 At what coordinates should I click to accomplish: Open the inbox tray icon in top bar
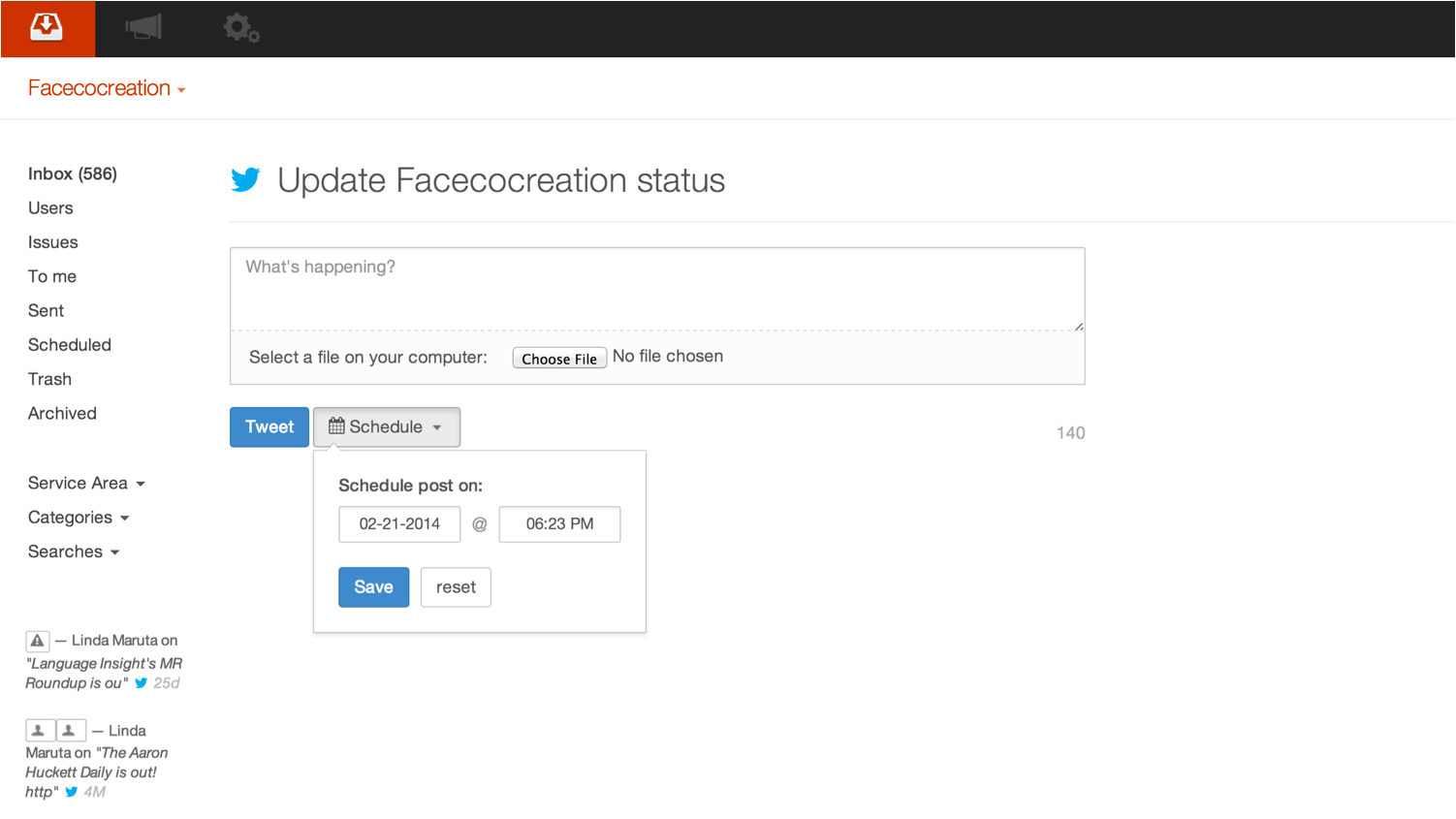[x=47, y=27]
